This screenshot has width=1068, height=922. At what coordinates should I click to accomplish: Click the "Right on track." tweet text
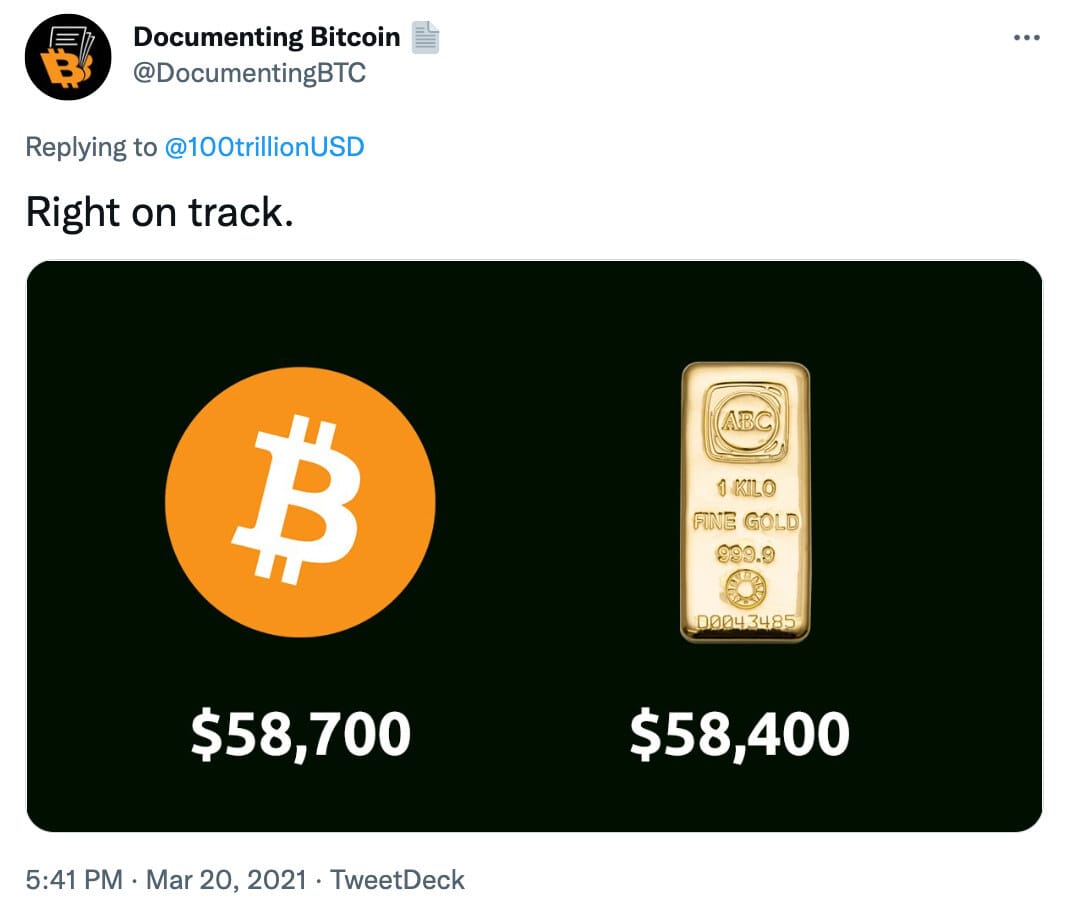click(x=159, y=212)
